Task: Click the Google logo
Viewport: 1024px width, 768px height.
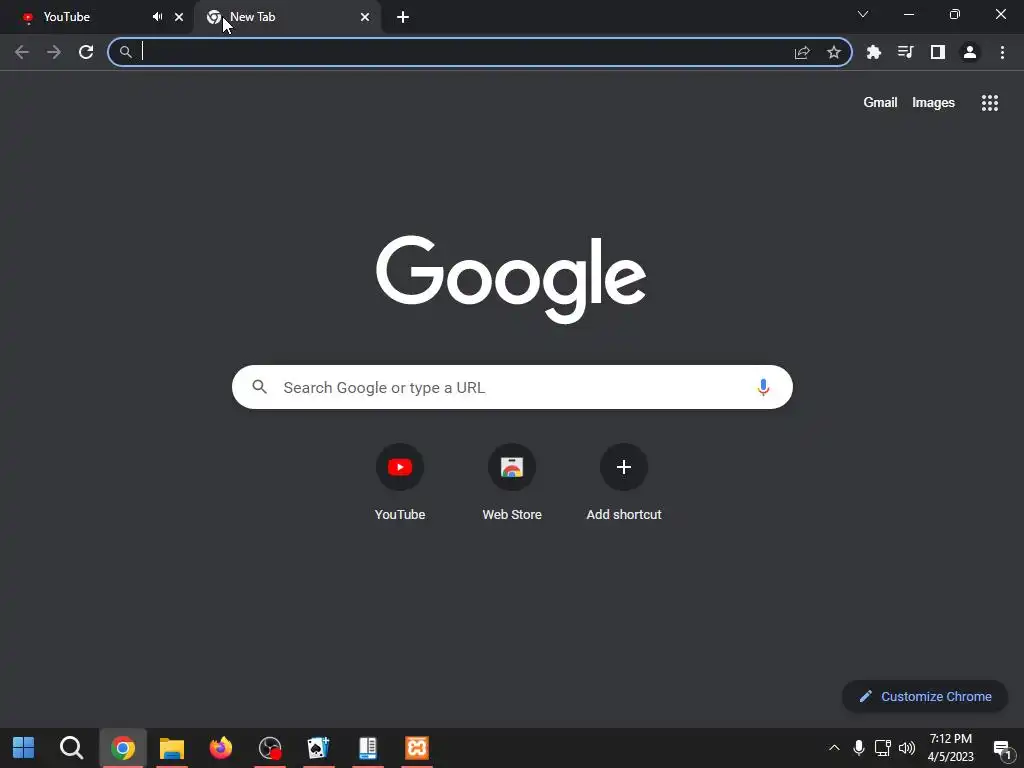Action: tap(511, 279)
